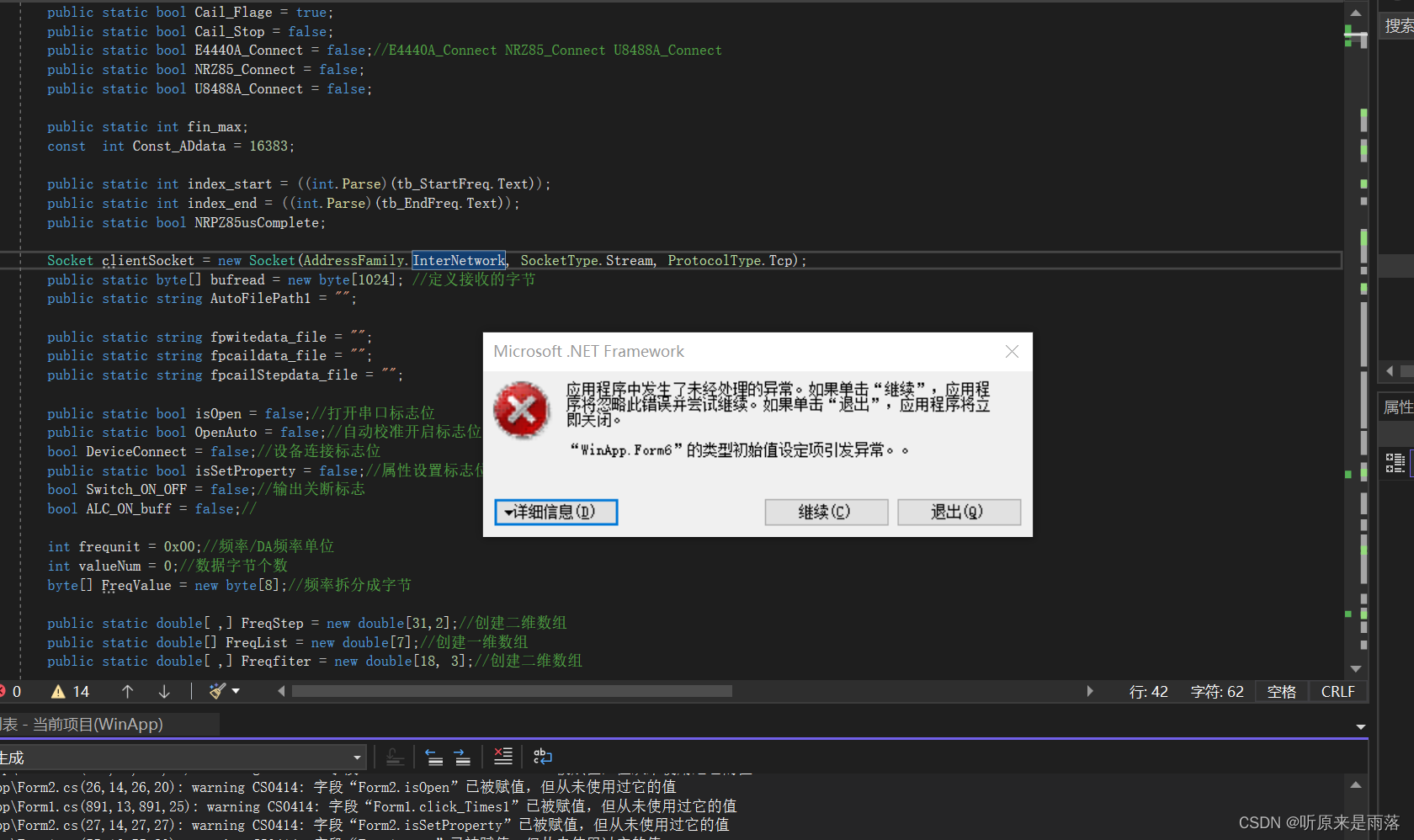Image resolution: width=1414 pixels, height=840 pixels.
Task: Go to next issue with down arrow
Action: tap(164, 691)
